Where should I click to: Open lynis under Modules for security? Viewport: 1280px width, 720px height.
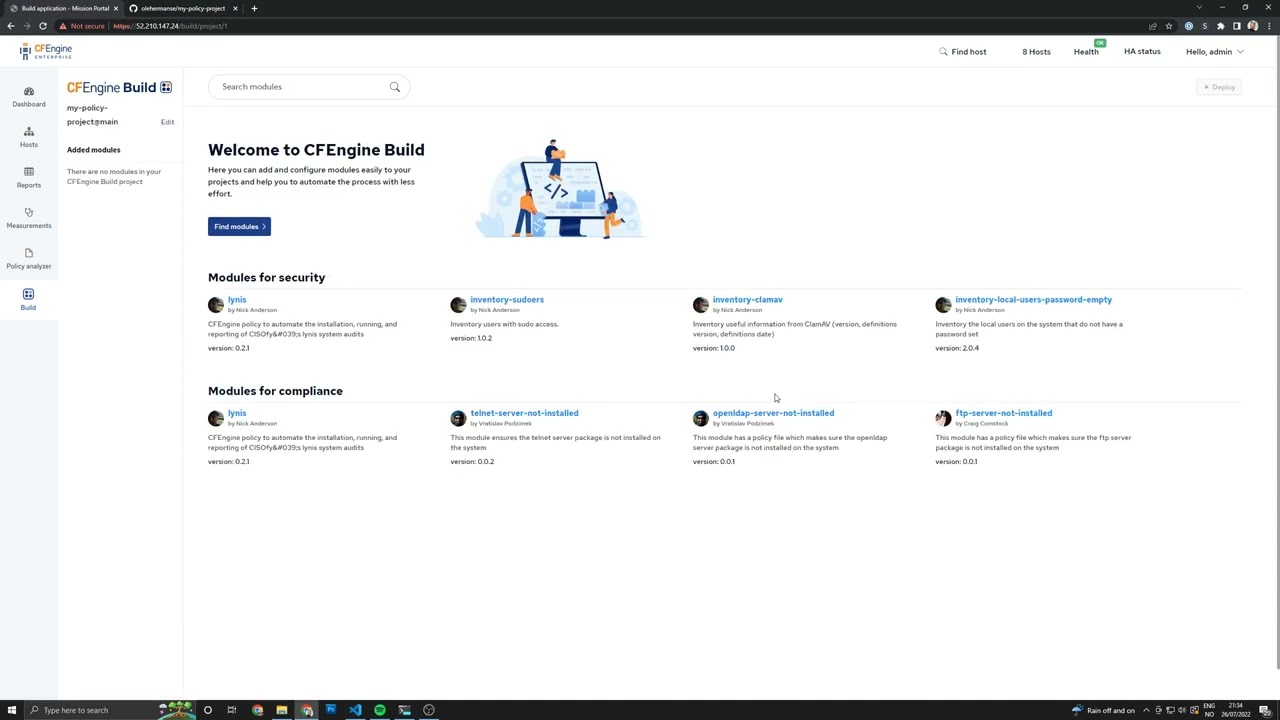237,300
